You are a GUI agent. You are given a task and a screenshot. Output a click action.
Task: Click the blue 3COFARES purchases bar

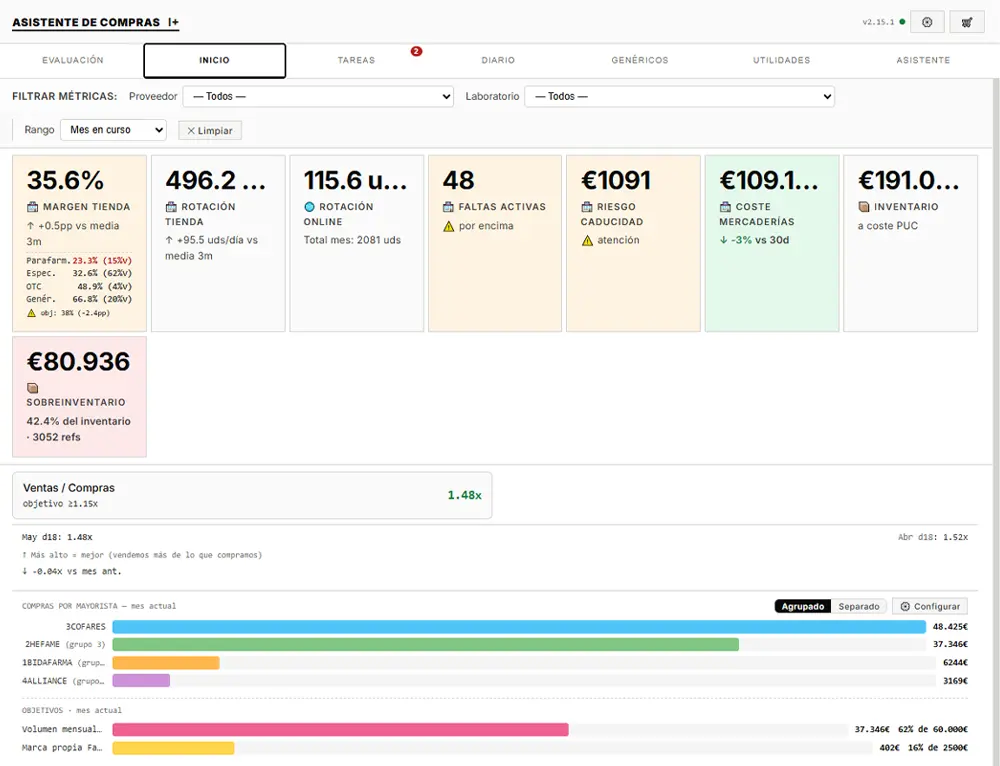pos(519,626)
